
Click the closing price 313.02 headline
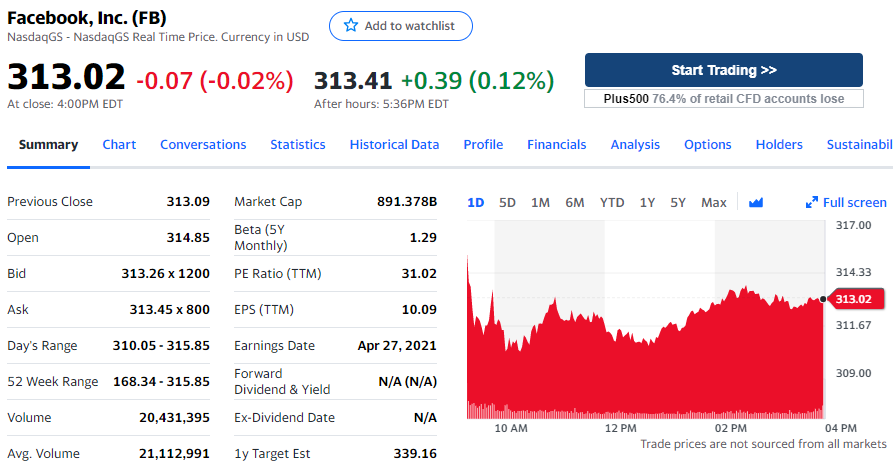tap(66, 77)
